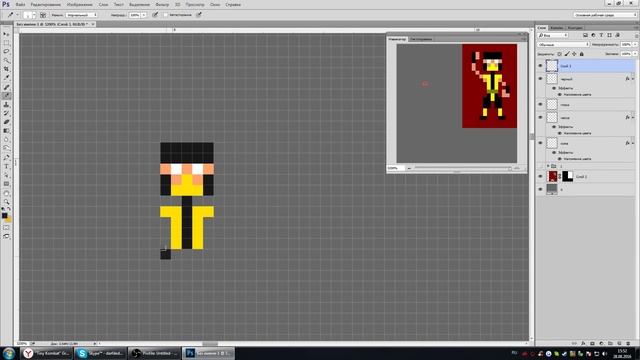The height and width of the screenshot is (360, 640).
Task: Hide the selected top layer
Action: (x=540, y=66)
